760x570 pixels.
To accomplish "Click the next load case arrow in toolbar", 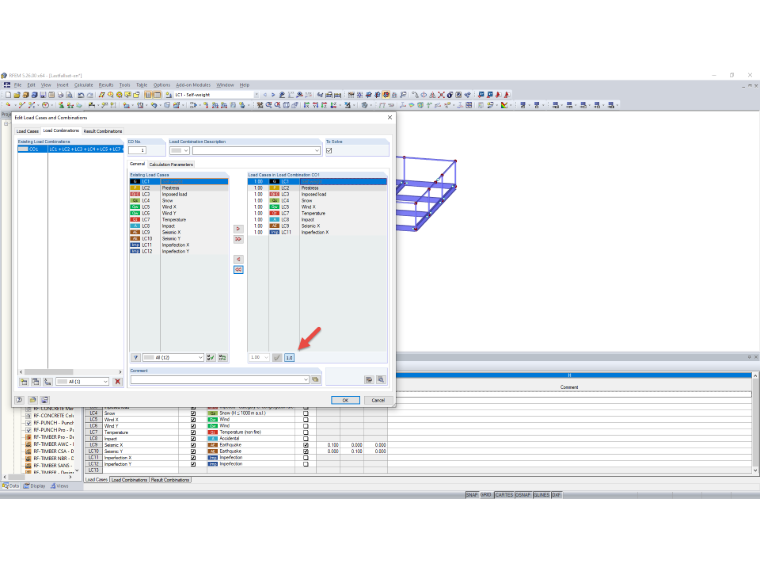I will click(x=273, y=95).
